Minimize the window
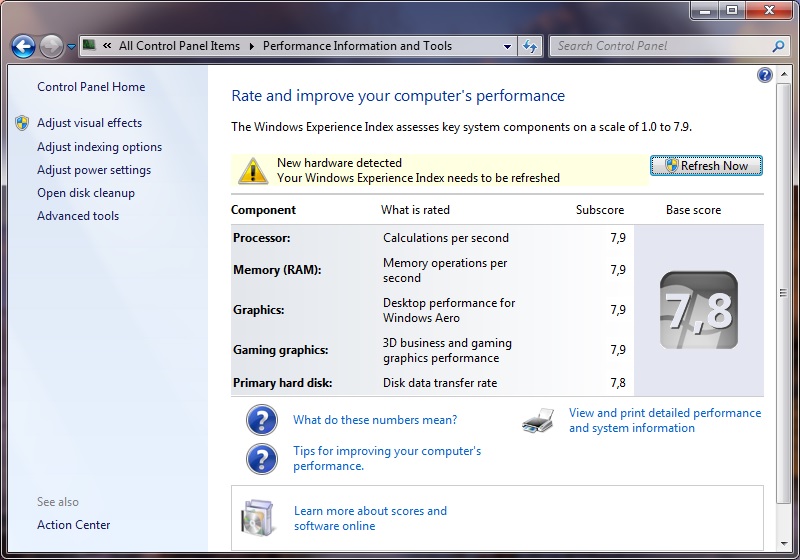 pos(705,11)
